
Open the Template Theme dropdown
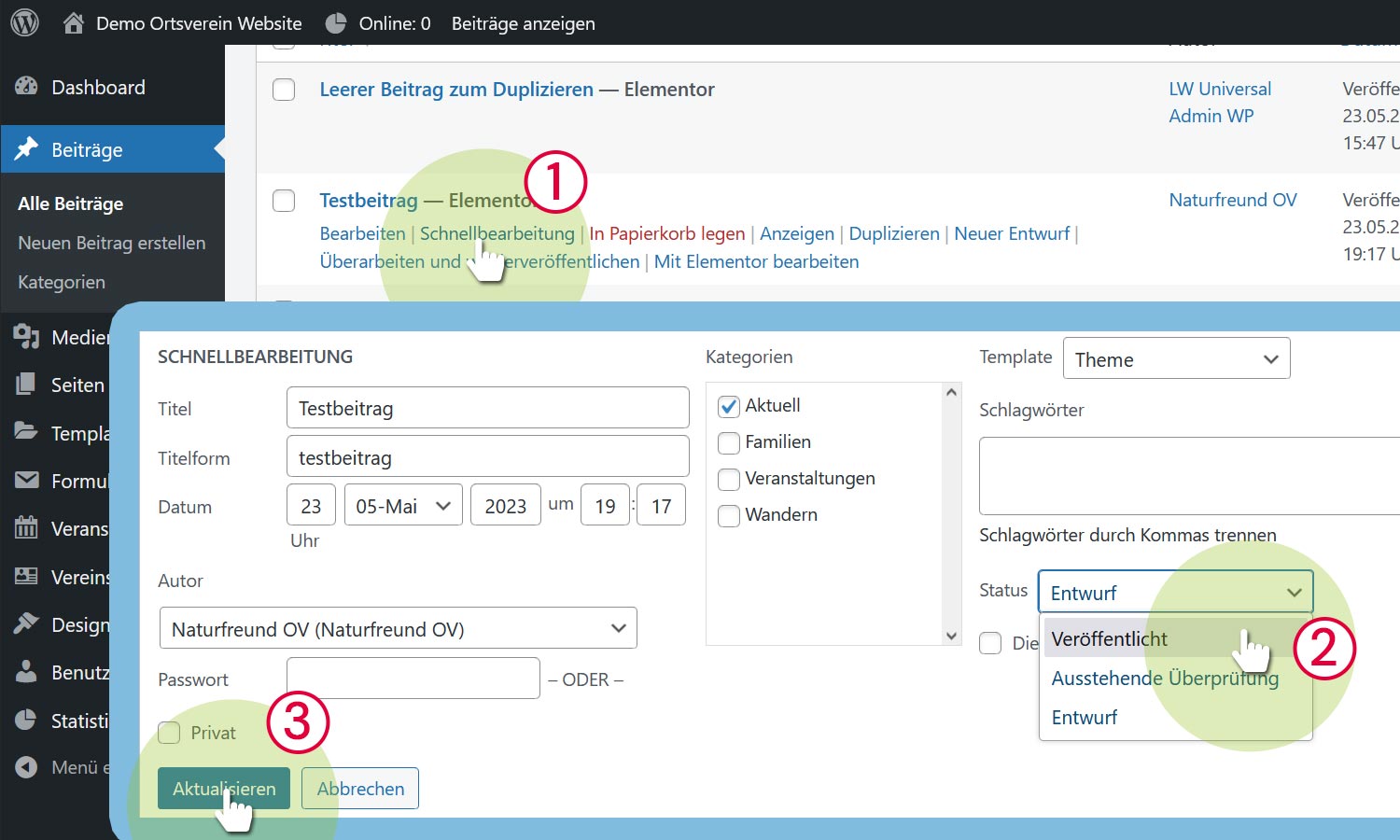pyautogui.click(x=1176, y=359)
